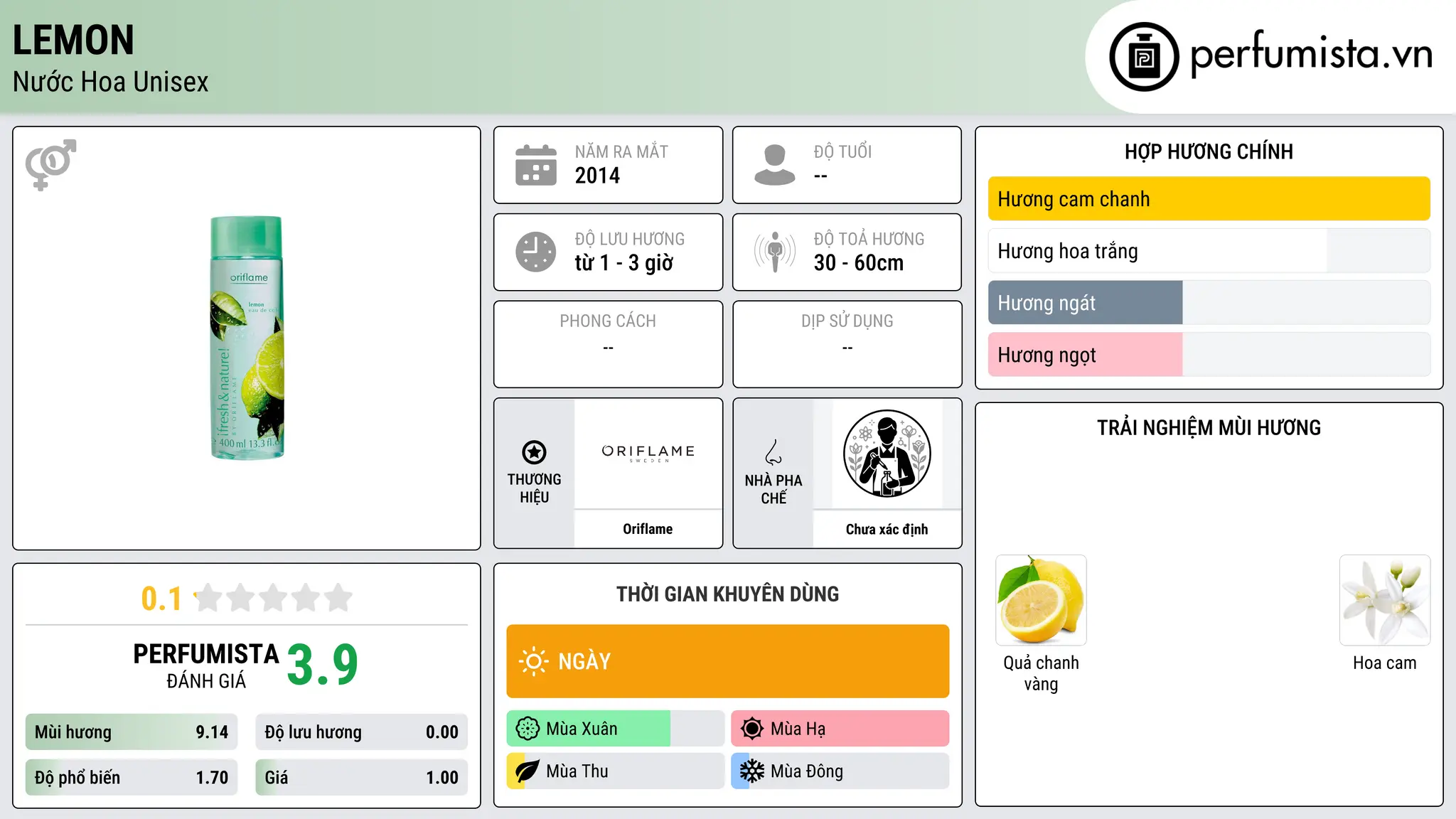Viewport: 1456px width, 819px height.
Task: Click the Mùa Thu season label
Action: [577, 771]
